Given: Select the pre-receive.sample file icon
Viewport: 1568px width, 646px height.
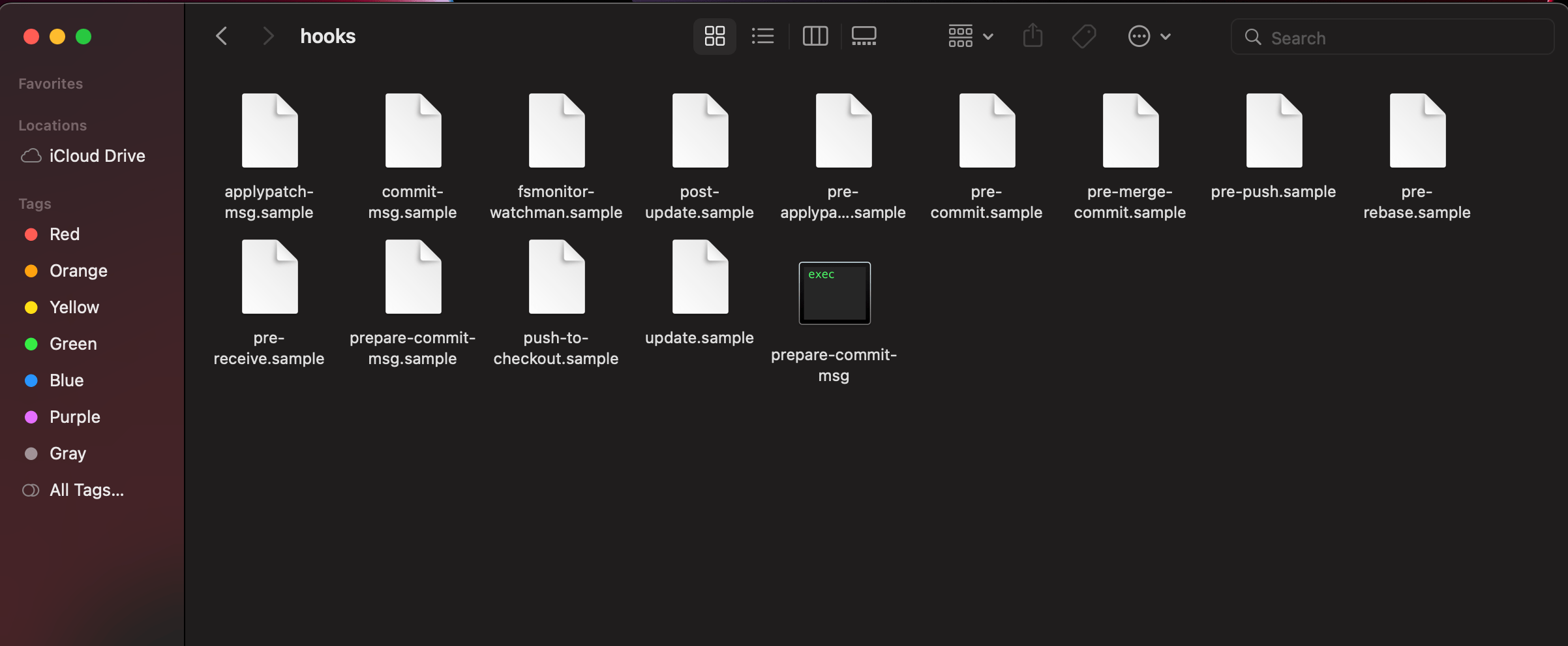Looking at the screenshot, I should coord(269,277).
